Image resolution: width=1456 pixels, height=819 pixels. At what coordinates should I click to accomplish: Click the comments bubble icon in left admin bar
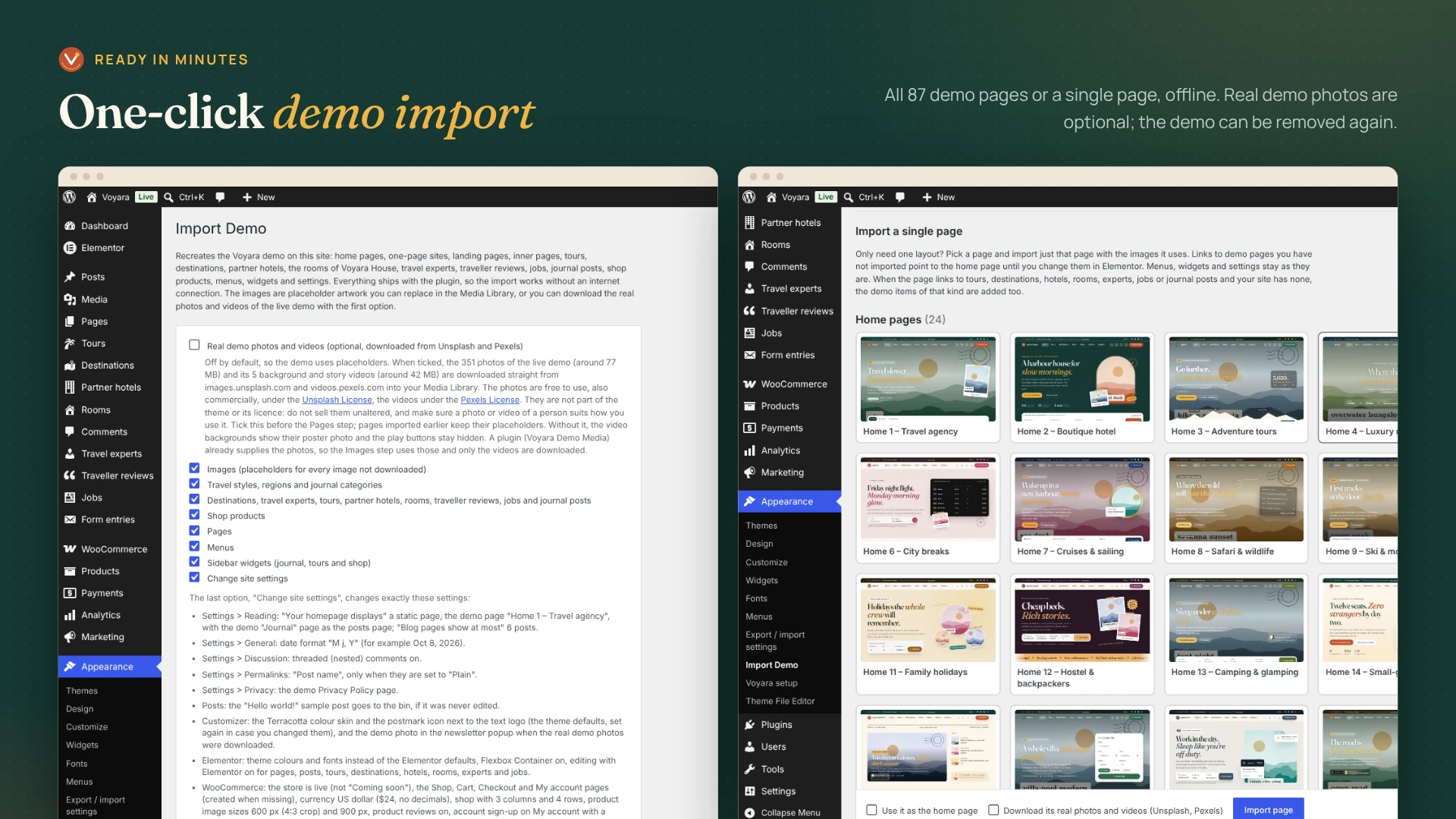[x=220, y=197]
